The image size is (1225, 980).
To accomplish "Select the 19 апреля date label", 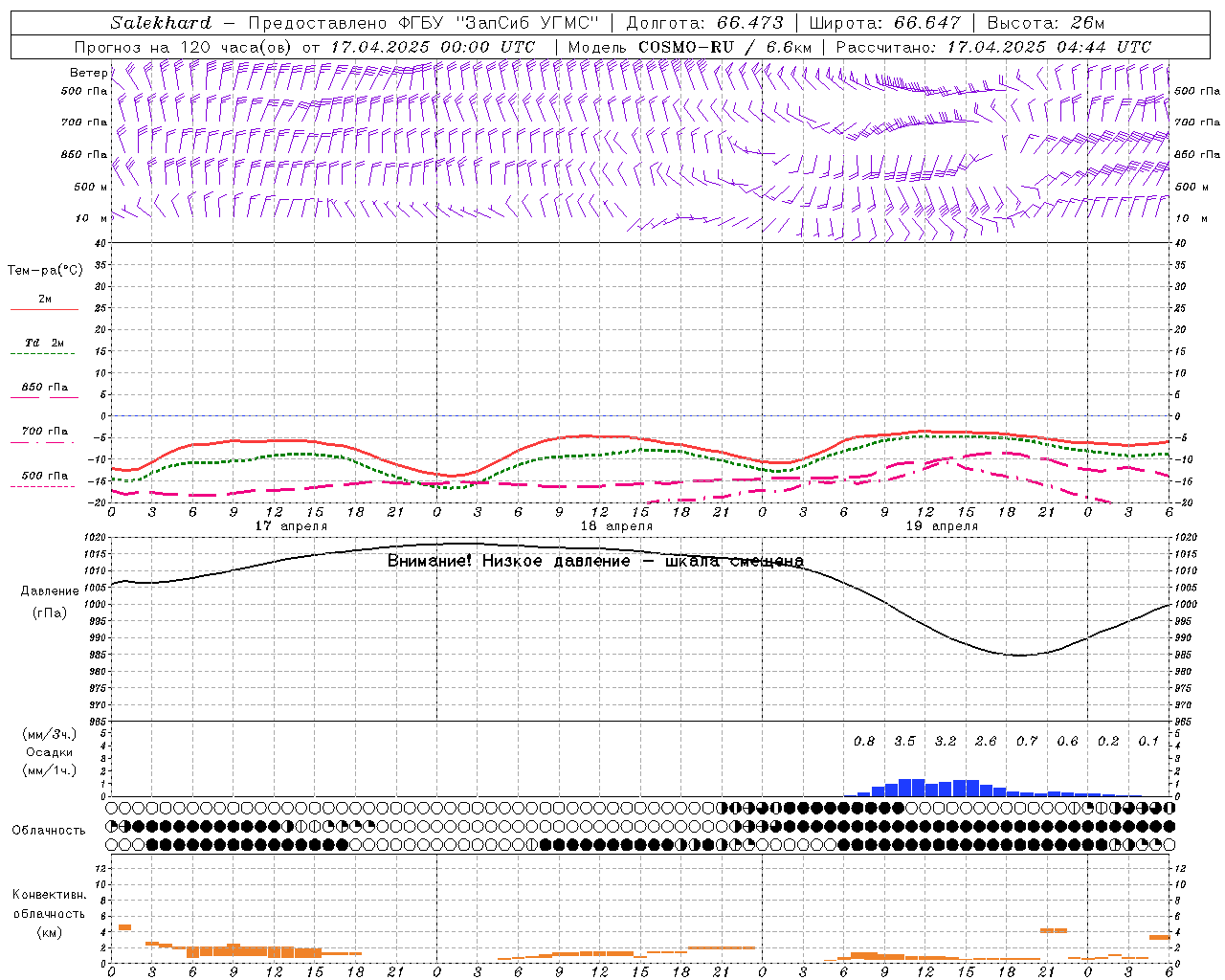I will click(942, 526).
